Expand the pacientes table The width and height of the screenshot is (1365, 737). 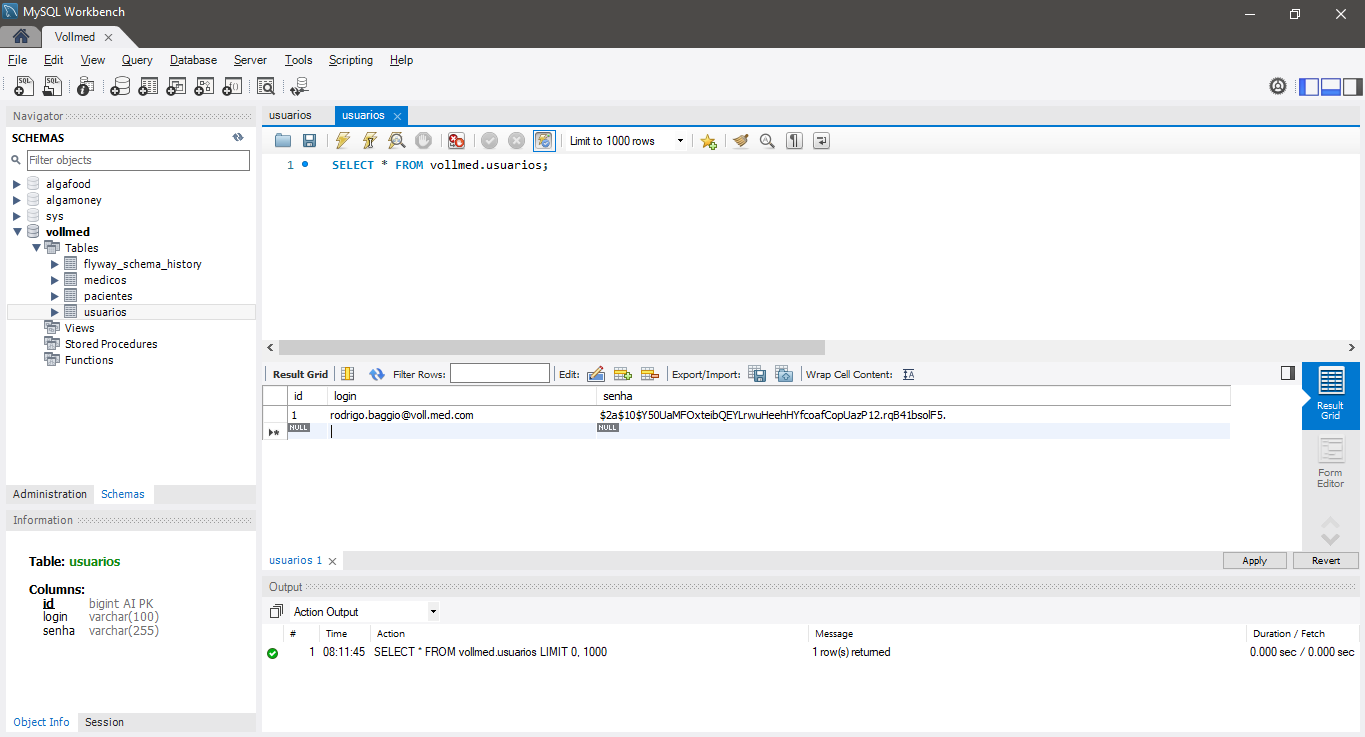[55, 296]
